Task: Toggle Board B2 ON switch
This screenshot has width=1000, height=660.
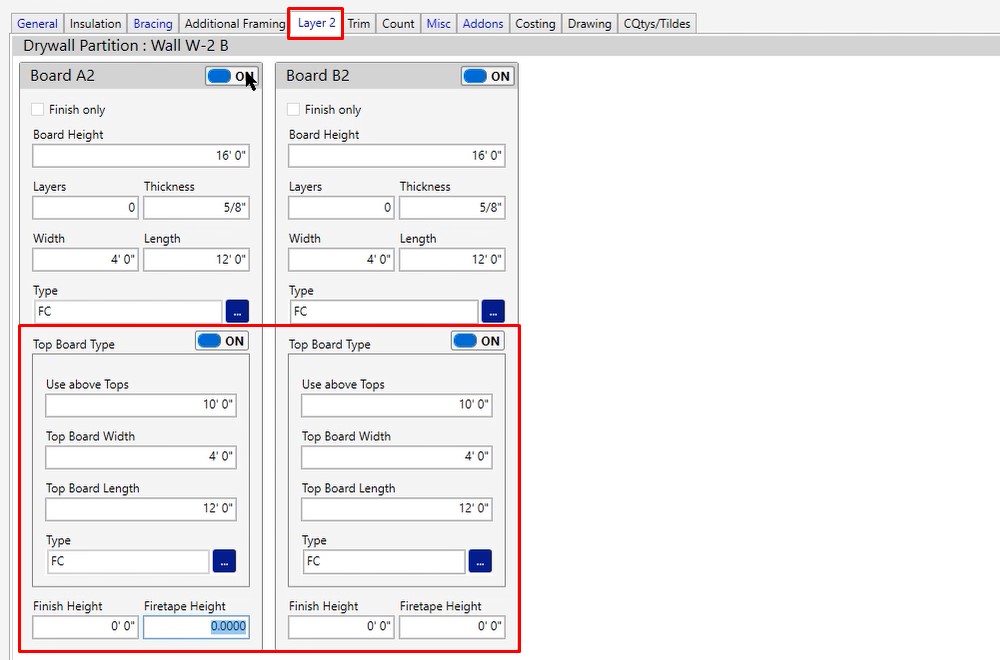Action: pyautogui.click(x=487, y=76)
